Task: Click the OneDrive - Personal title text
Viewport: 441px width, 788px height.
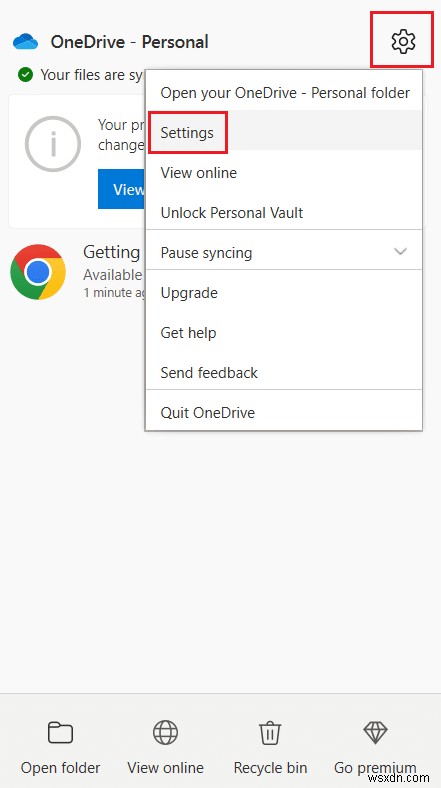Action: tap(130, 42)
